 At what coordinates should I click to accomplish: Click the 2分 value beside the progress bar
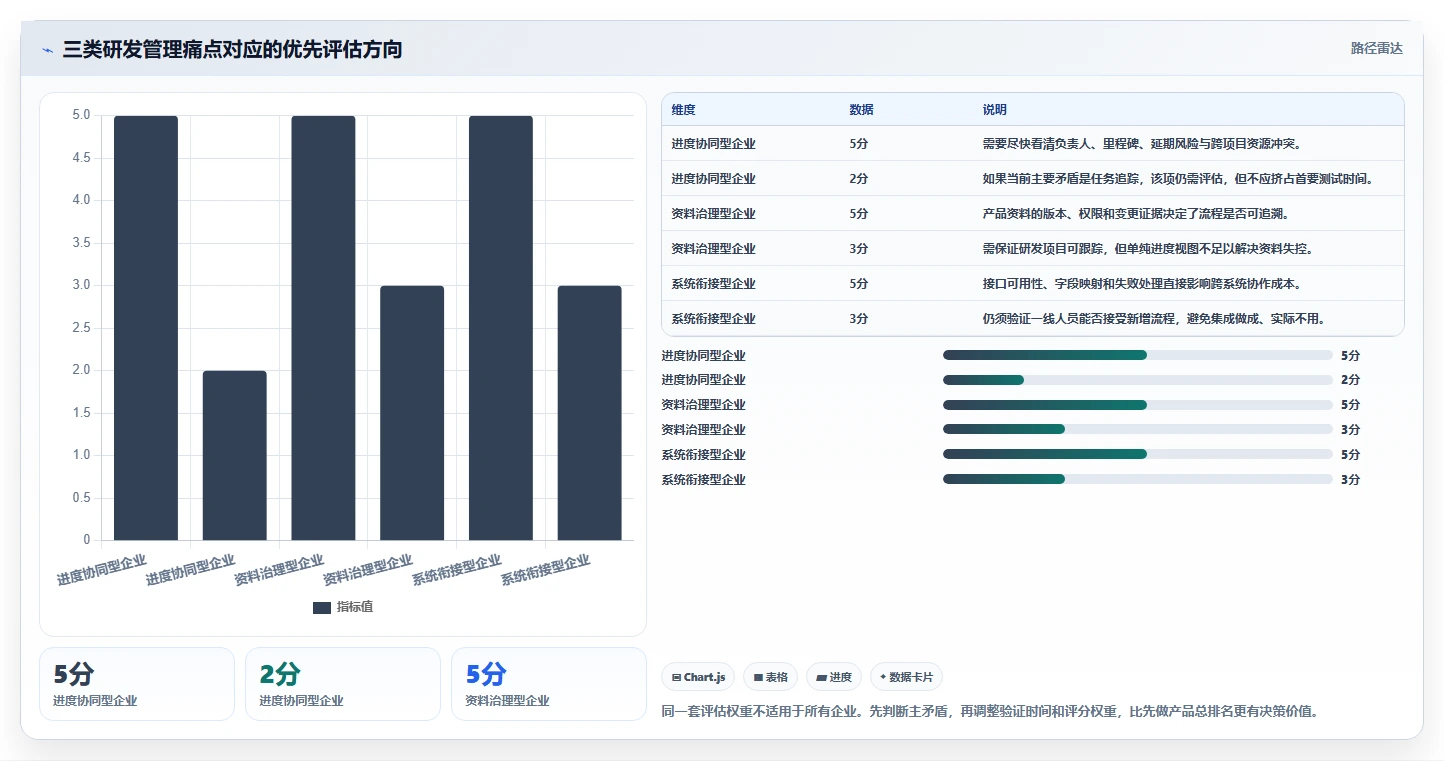click(x=1350, y=380)
